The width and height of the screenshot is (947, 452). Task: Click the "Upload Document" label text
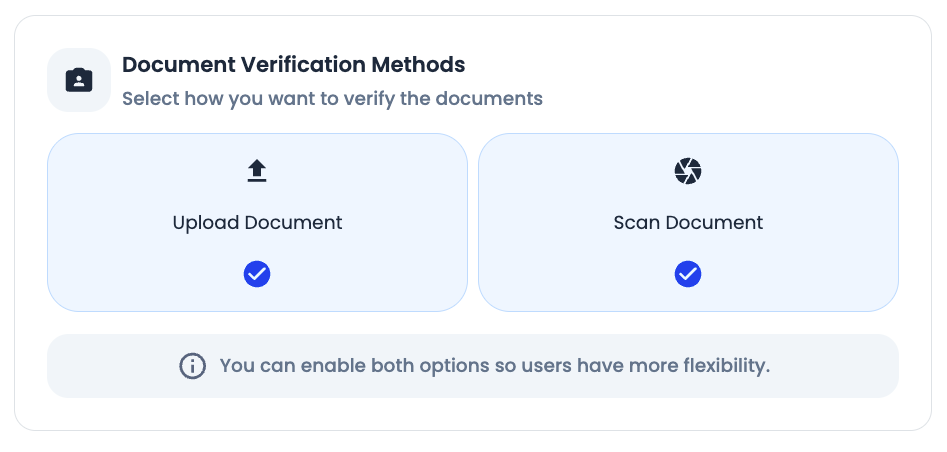257,222
